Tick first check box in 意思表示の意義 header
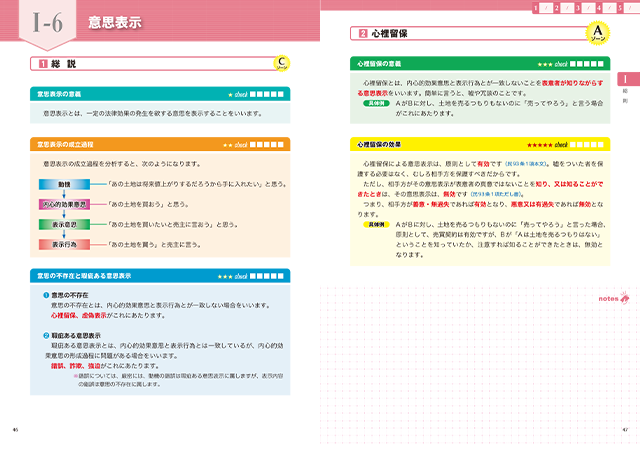The width and height of the screenshot is (640, 452). coord(253,94)
